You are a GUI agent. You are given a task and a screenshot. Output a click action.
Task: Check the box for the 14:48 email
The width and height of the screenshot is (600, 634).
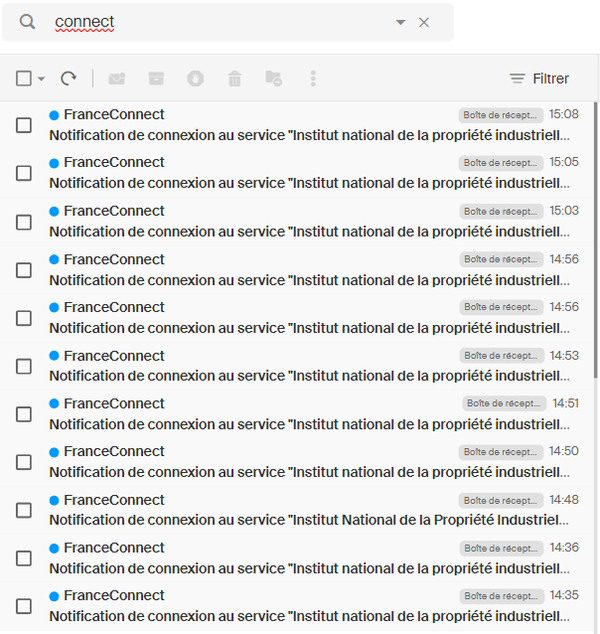click(23, 510)
